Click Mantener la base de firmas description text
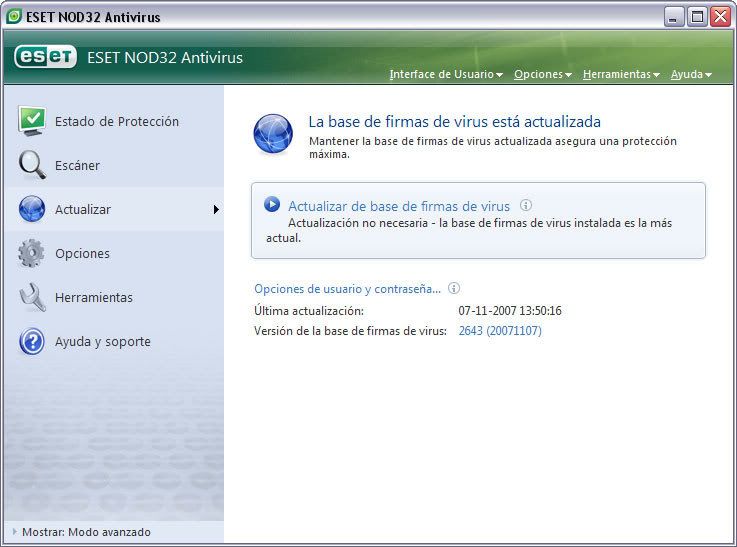 493,148
